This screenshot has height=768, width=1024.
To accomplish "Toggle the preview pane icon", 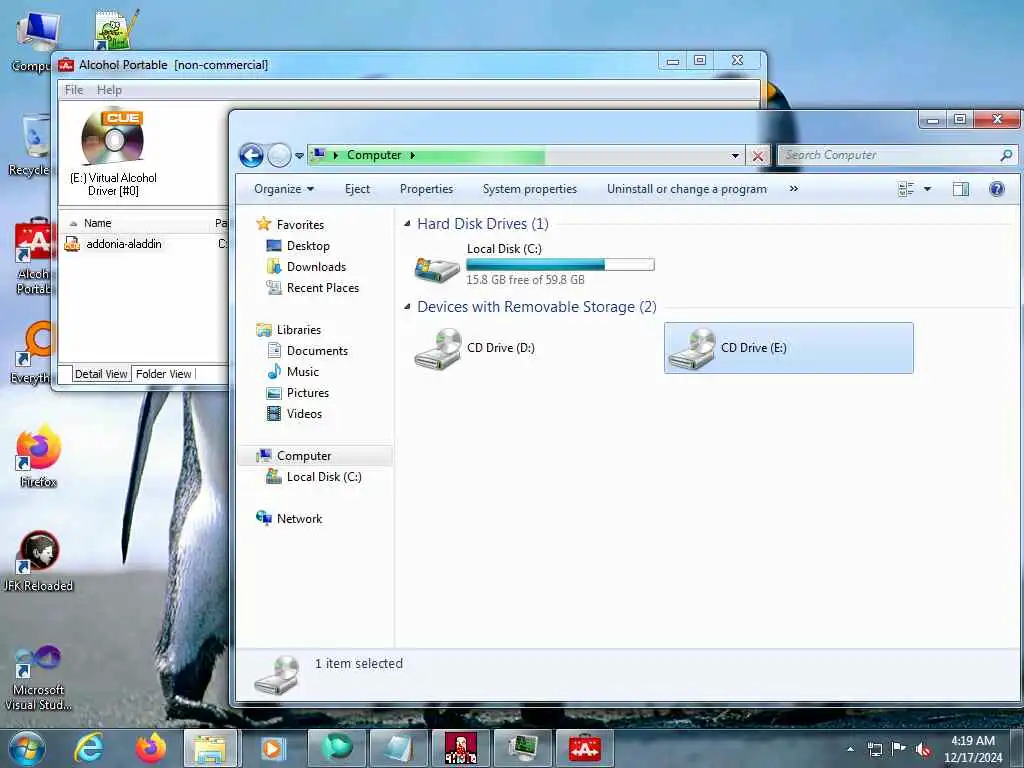I will 961,189.
